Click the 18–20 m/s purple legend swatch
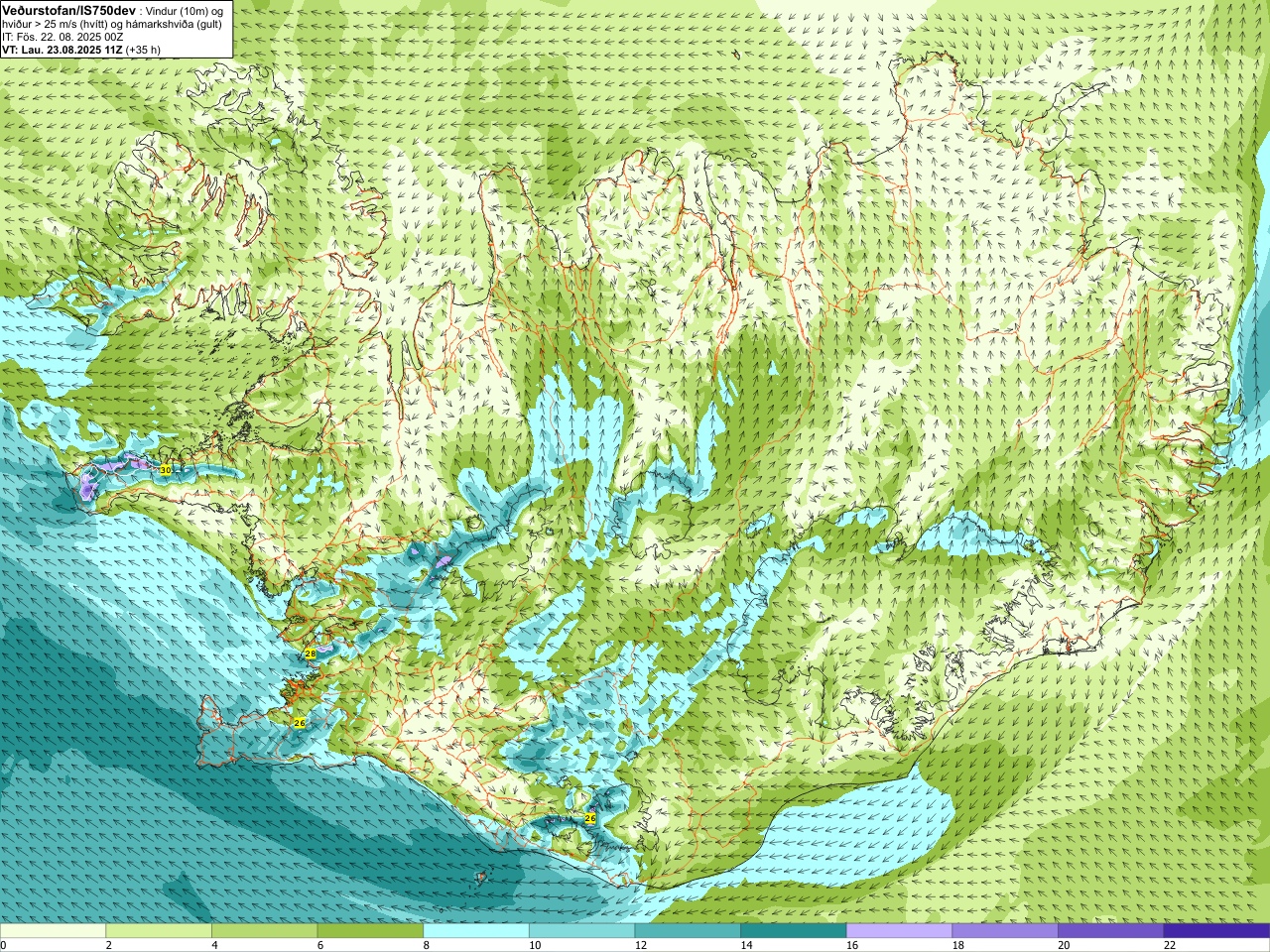The image size is (1270, 952). (1005, 931)
